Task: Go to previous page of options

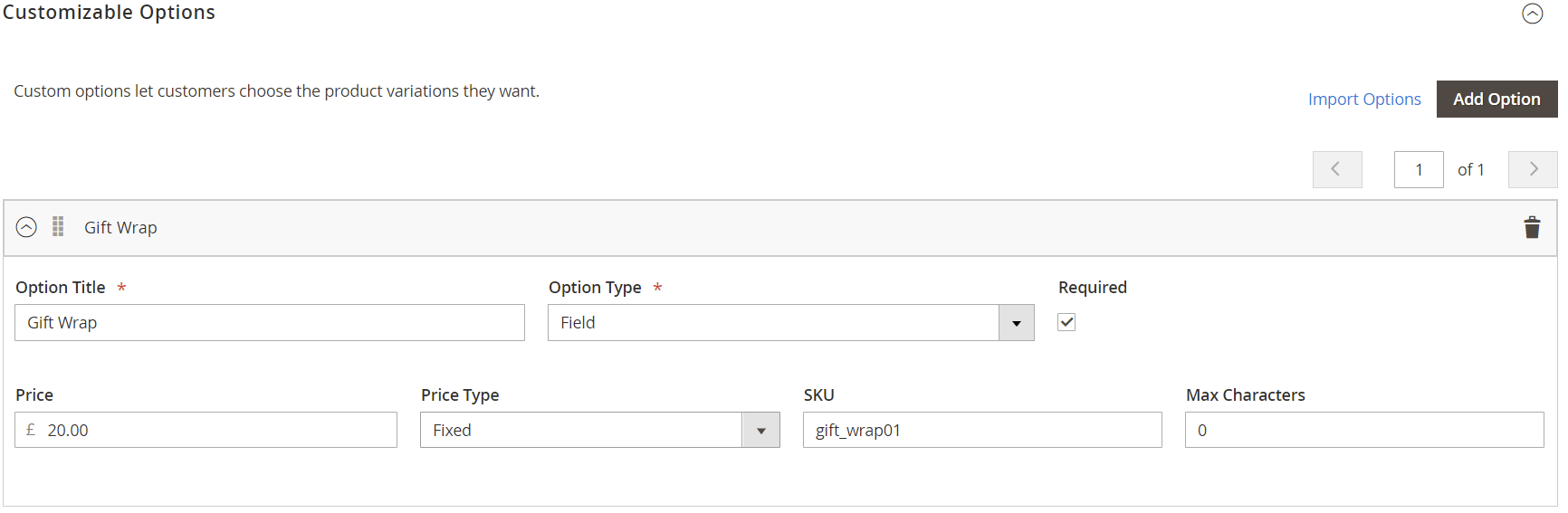Action: click(1336, 169)
